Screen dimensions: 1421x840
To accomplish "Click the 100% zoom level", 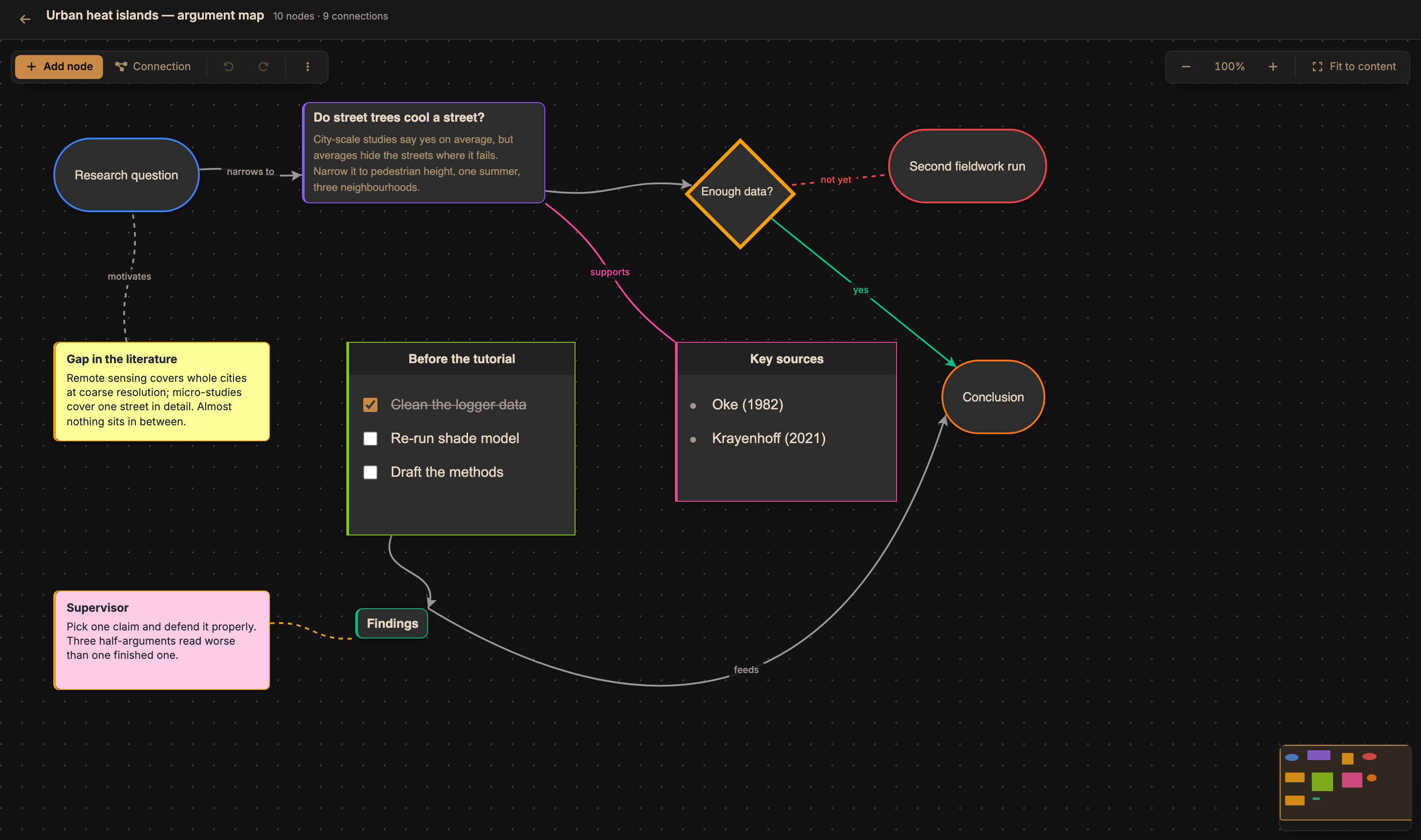I will click(x=1229, y=67).
